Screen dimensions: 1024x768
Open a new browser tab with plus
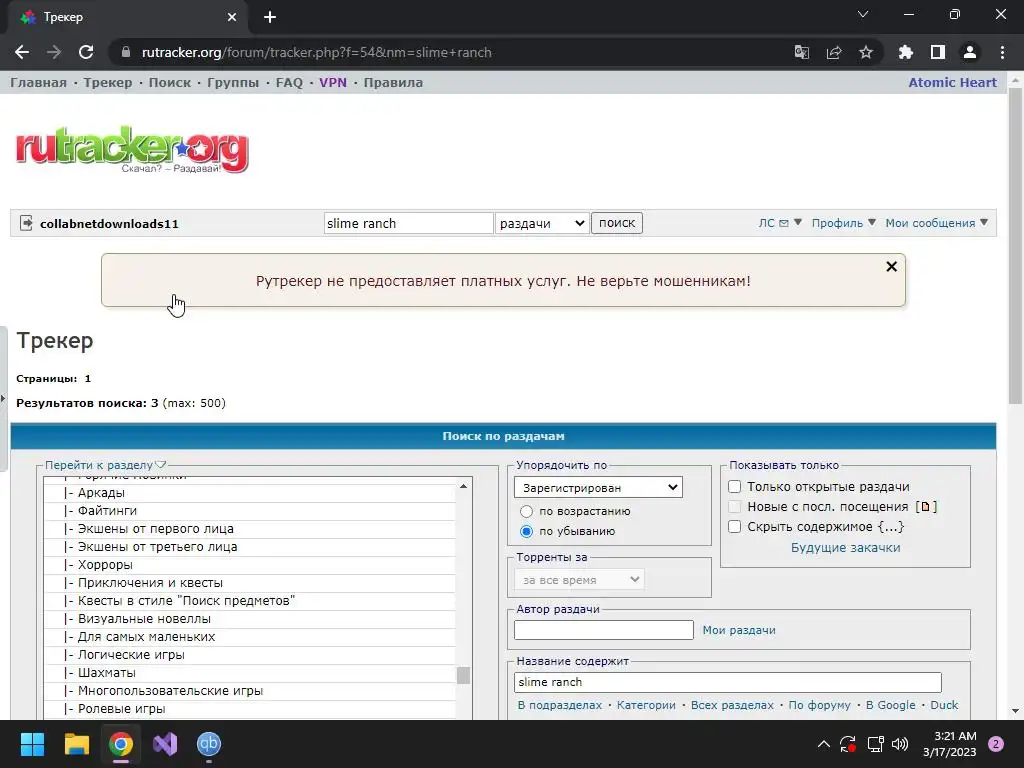point(270,17)
